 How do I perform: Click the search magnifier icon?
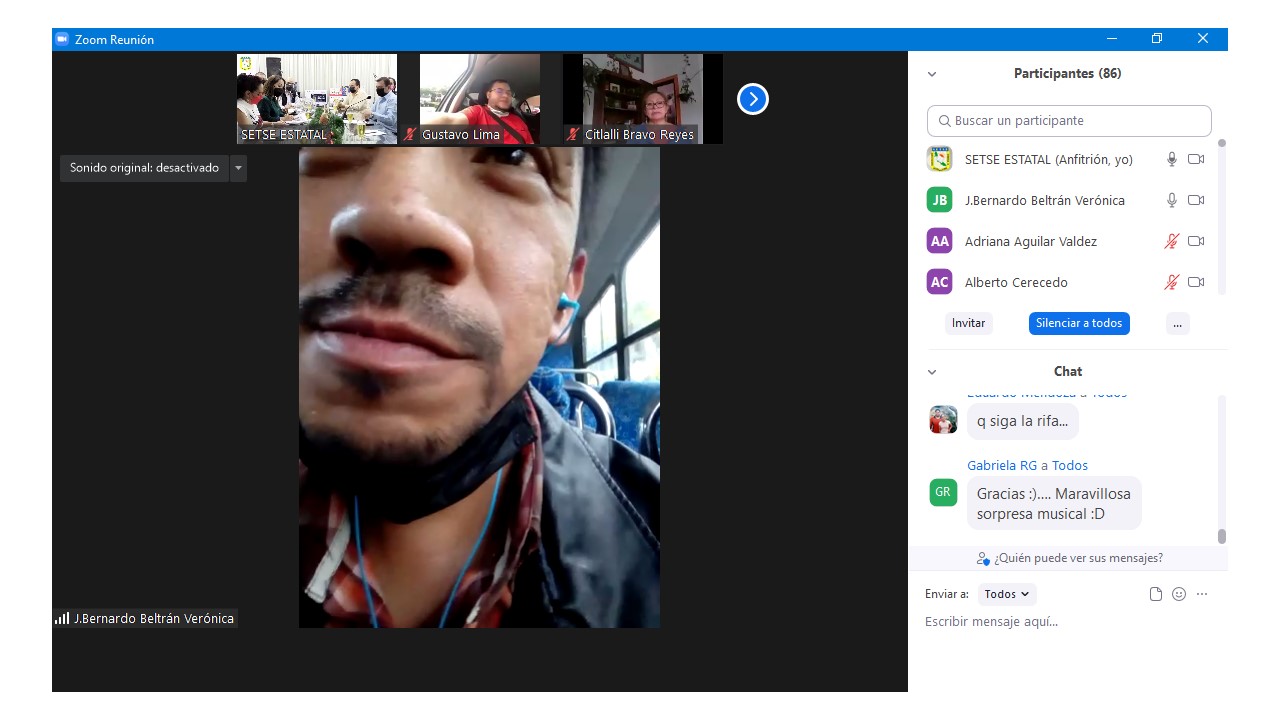pos(945,121)
